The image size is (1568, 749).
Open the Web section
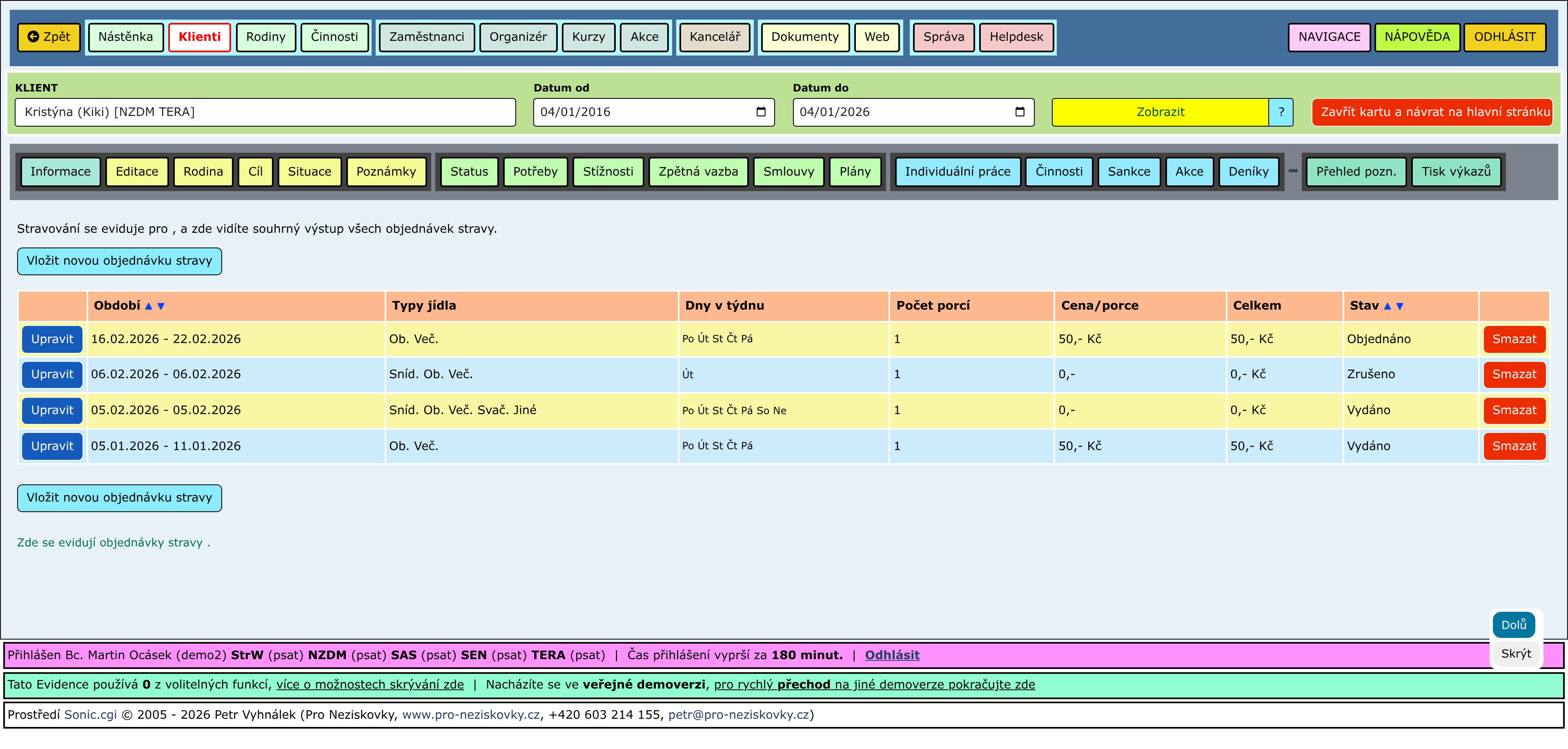(x=877, y=37)
